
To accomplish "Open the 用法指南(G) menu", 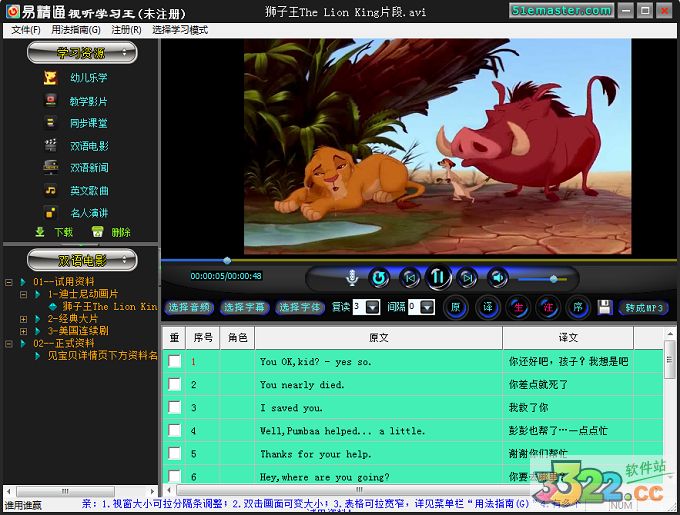I will point(76,30).
